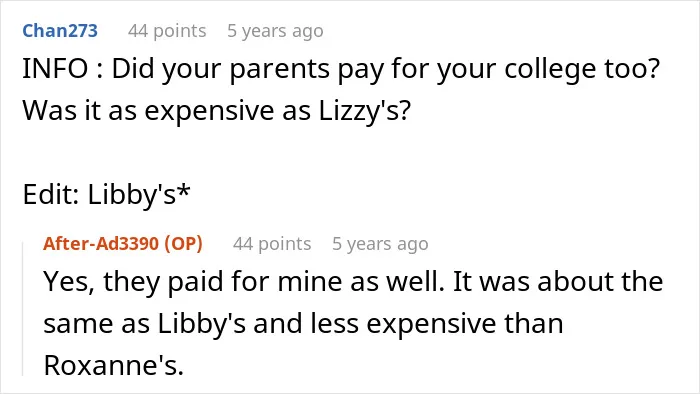Click the word Yes starting the OP's reply
The width and height of the screenshot is (700, 394).
[x=69, y=282]
